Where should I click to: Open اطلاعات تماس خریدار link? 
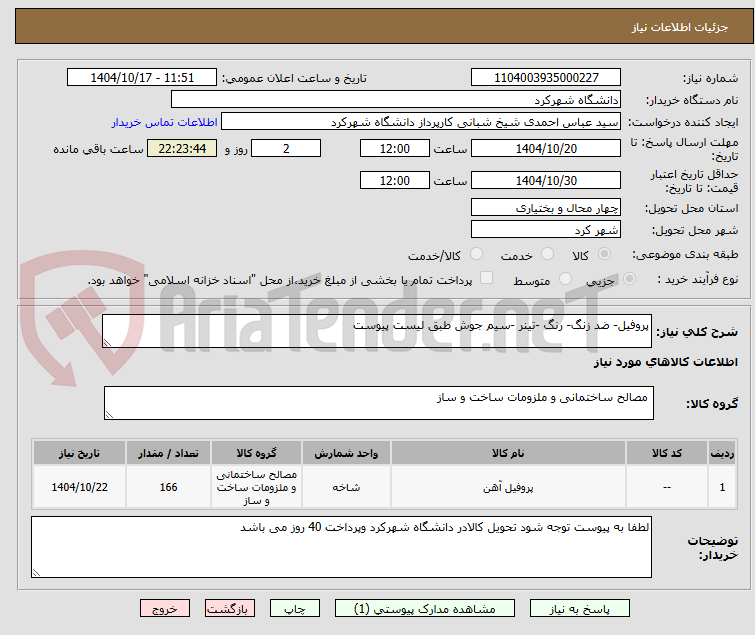pyautogui.click(x=165, y=122)
